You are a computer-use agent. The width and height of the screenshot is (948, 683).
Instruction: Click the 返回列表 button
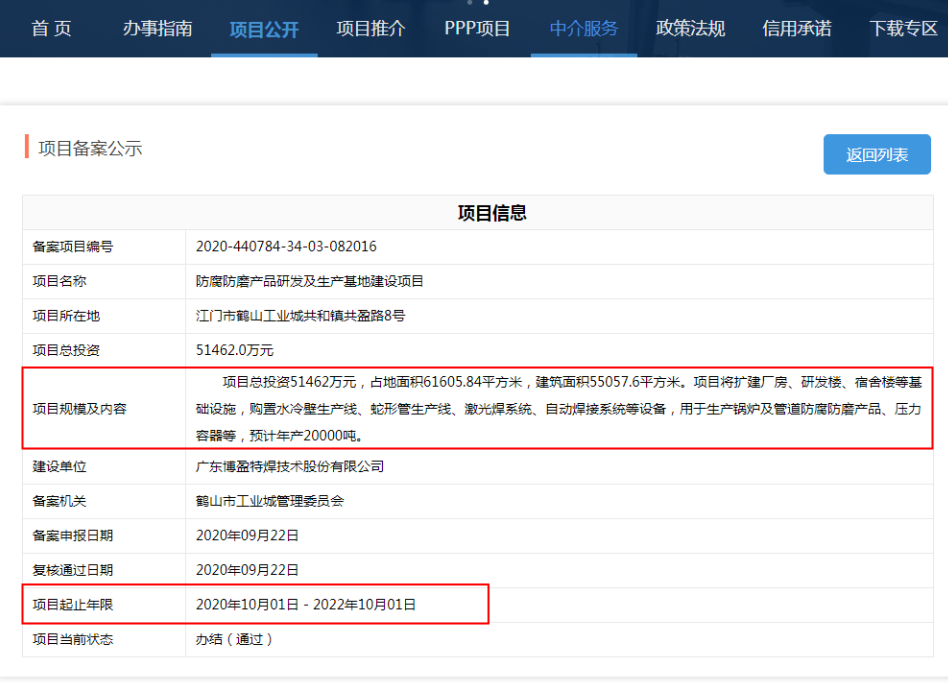(x=876, y=154)
